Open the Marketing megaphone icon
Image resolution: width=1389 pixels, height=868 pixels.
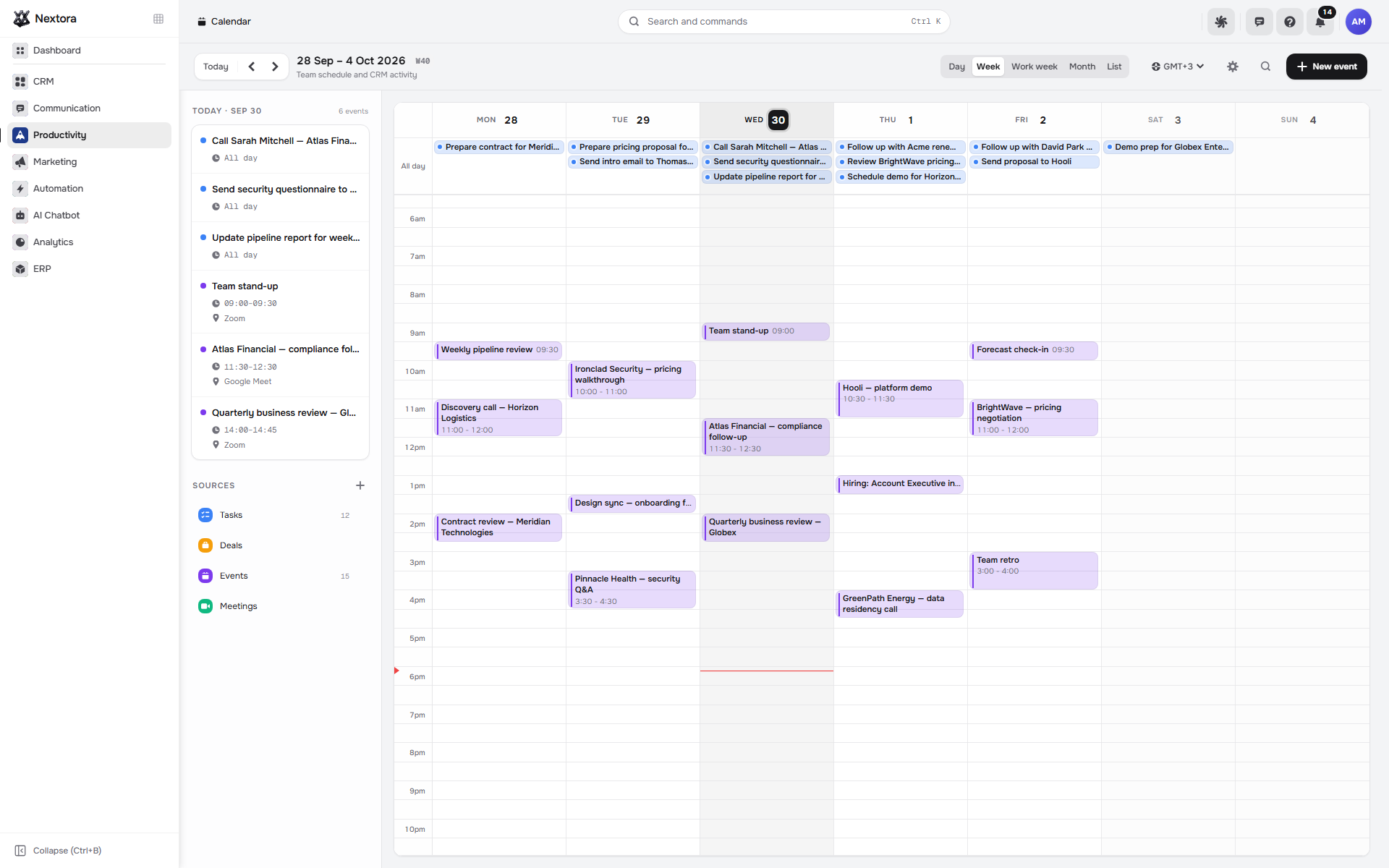pyautogui.click(x=20, y=162)
